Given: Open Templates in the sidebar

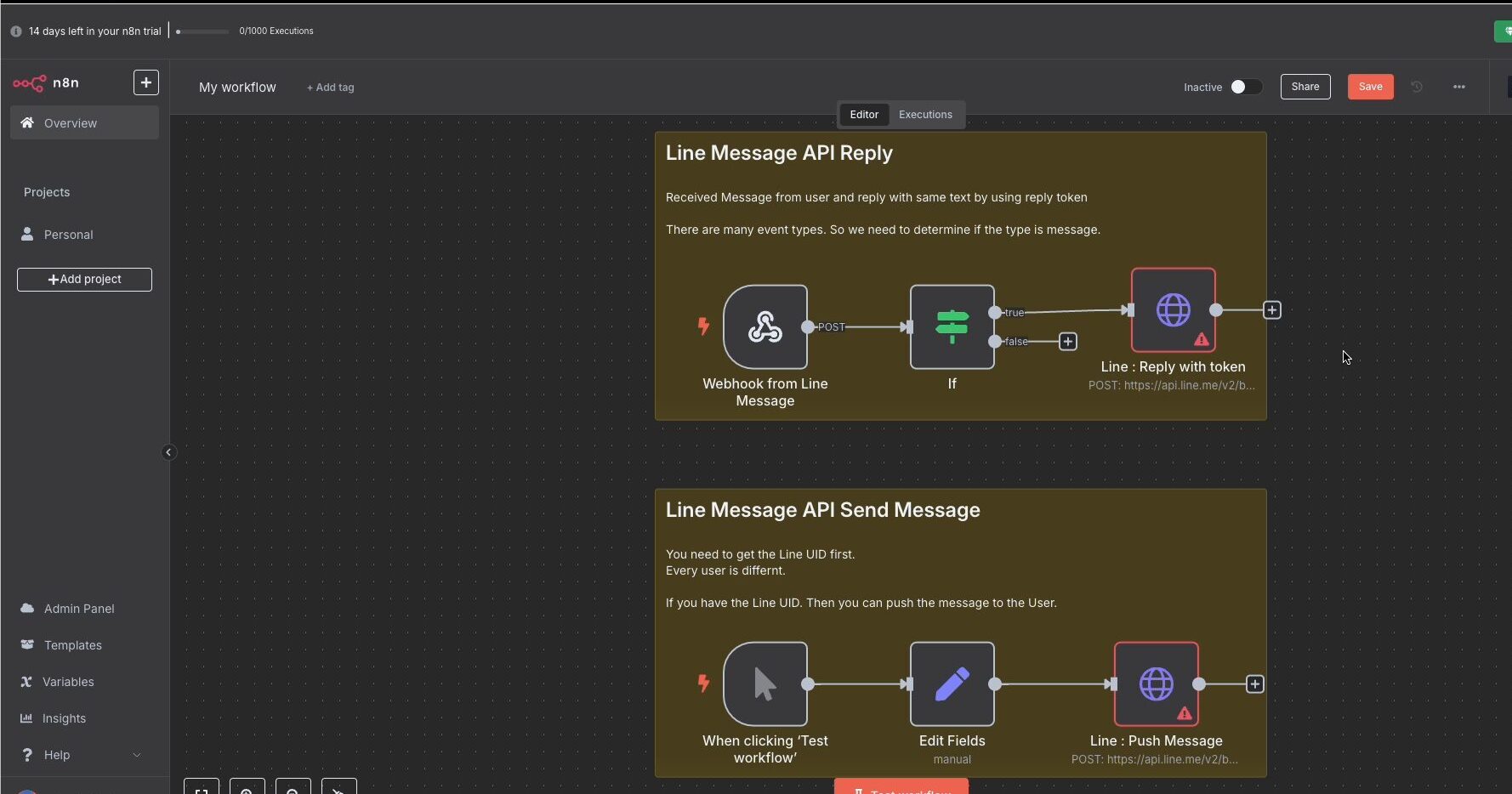Looking at the screenshot, I should click(x=72, y=645).
